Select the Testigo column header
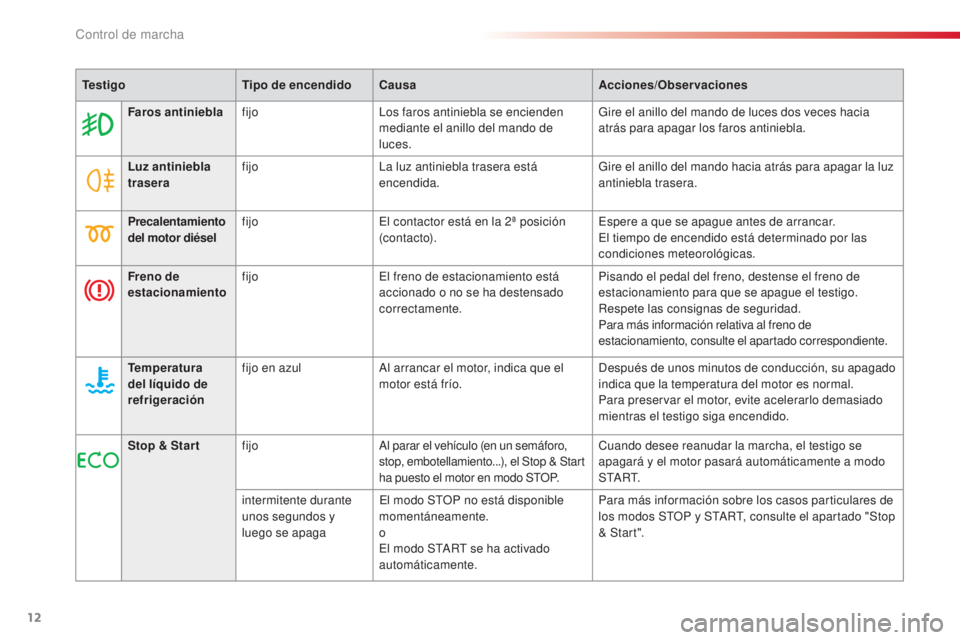The width and height of the screenshot is (960, 640). [104, 85]
